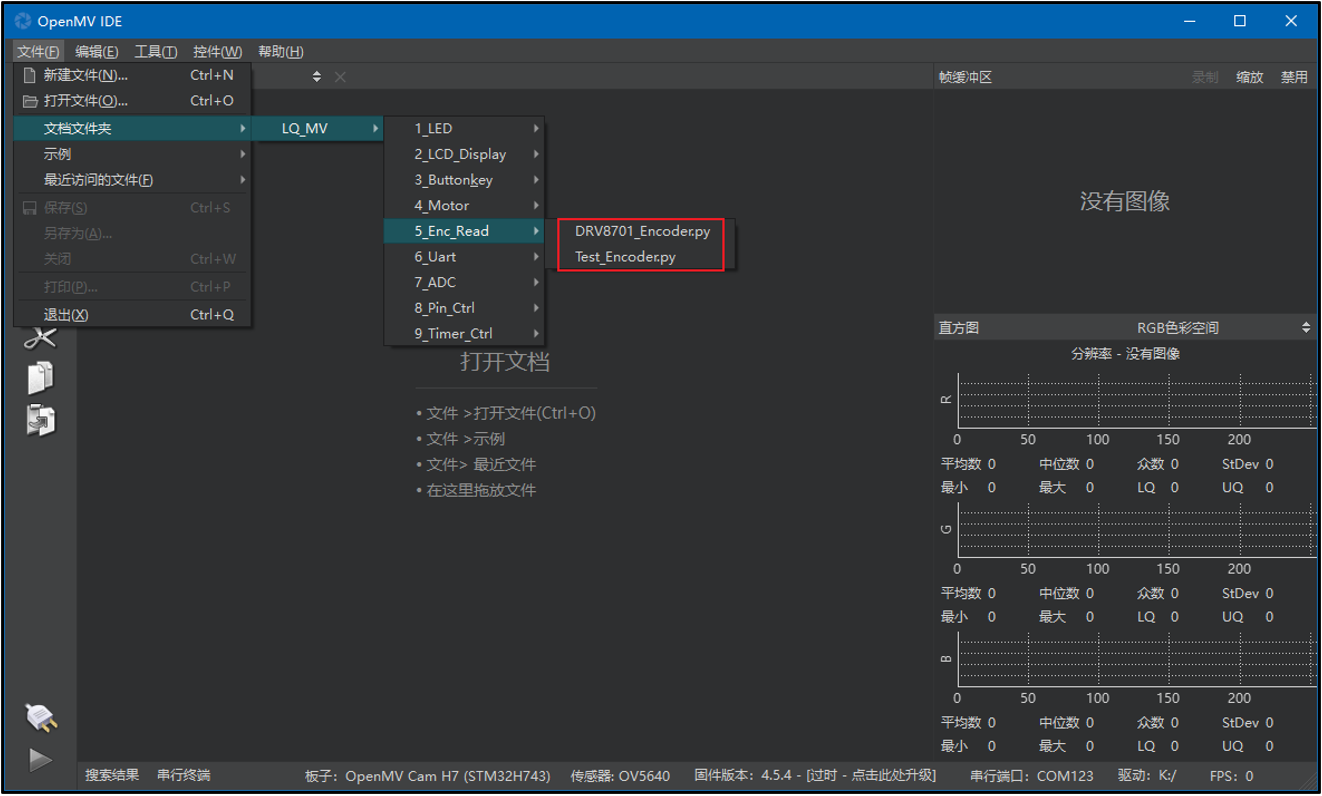Click the connect plug icon
The height and width of the screenshot is (796, 1322).
[x=40, y=716]
